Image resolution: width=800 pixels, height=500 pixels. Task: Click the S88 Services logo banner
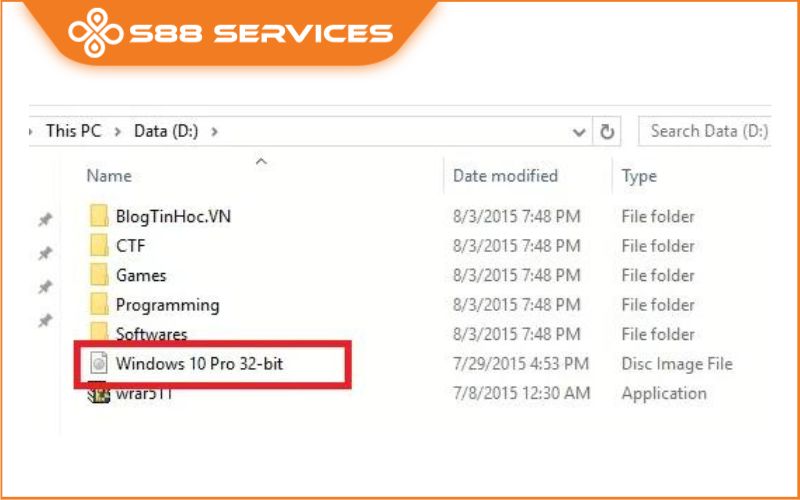tap(230, 33)
